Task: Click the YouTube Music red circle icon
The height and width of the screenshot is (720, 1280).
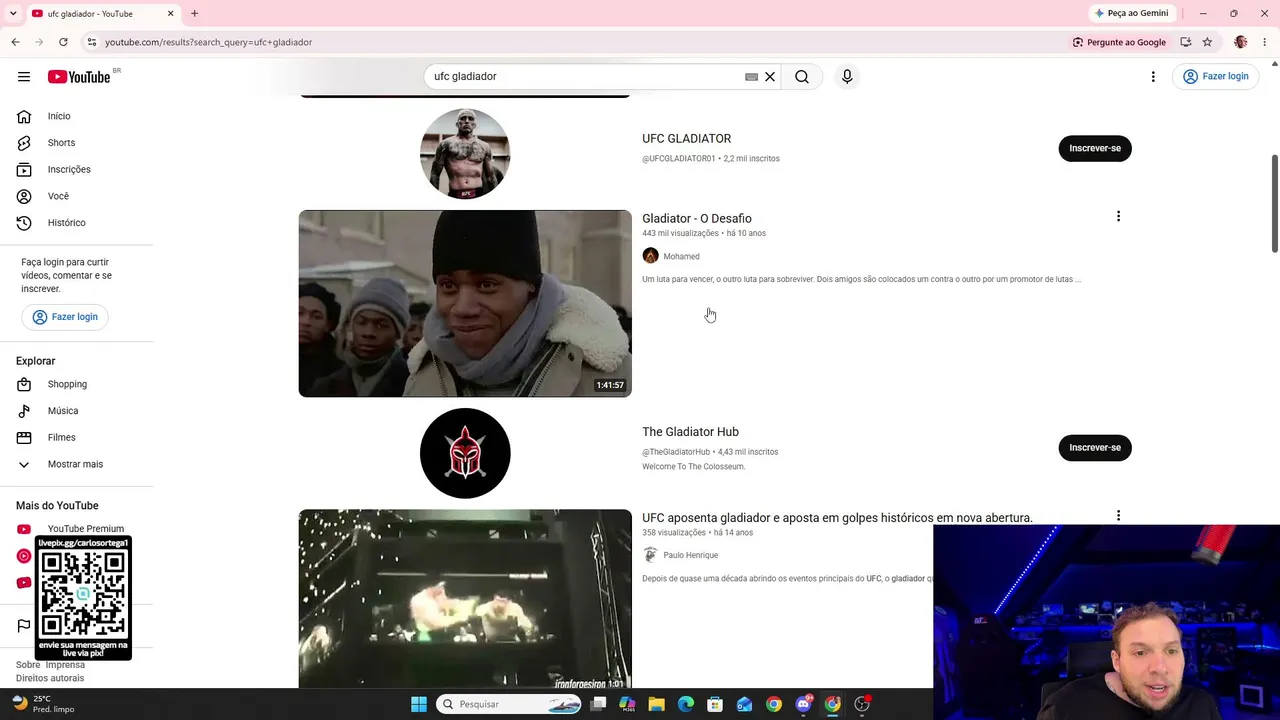Action: coord(24,556)
